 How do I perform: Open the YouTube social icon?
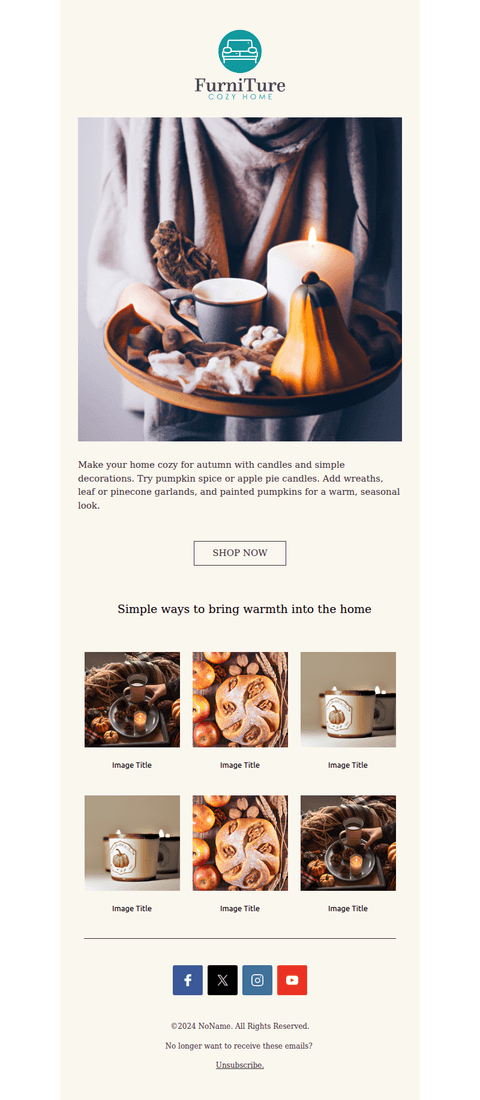tap(292, 980)
